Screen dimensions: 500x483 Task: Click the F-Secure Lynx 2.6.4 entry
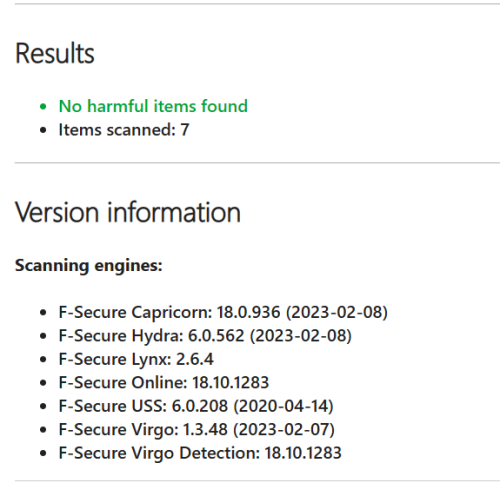tap(136, 359)
